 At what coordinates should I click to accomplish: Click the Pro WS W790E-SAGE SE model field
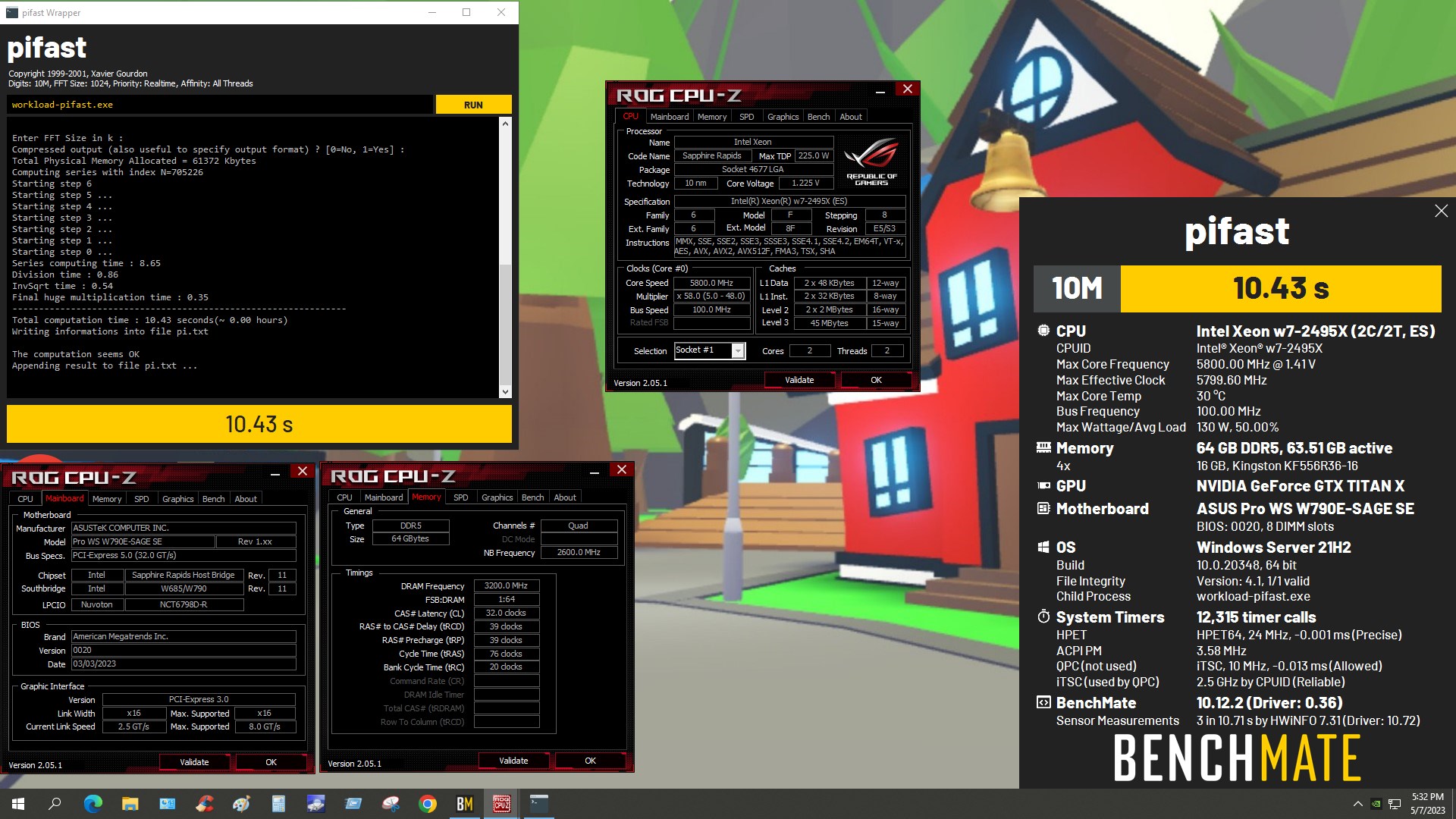(143, 541)
